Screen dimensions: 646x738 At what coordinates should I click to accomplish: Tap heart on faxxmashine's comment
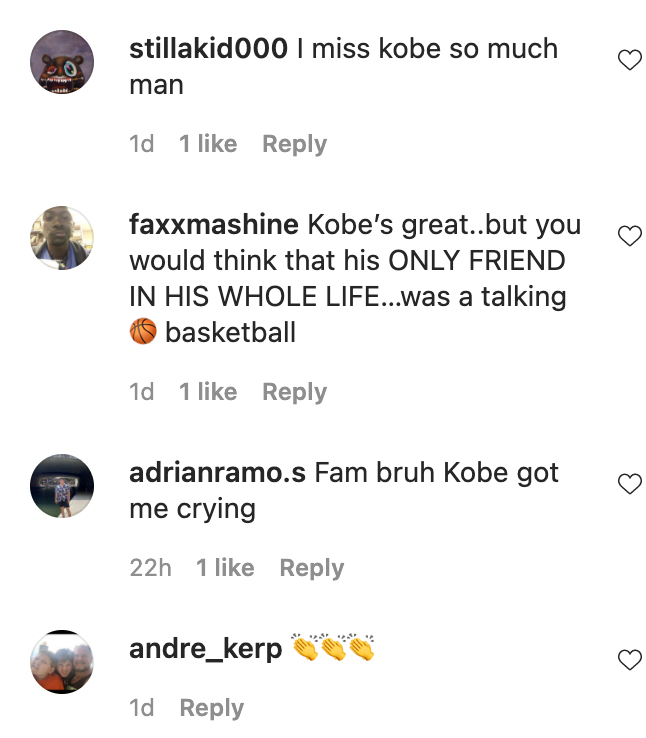[629, 236]
